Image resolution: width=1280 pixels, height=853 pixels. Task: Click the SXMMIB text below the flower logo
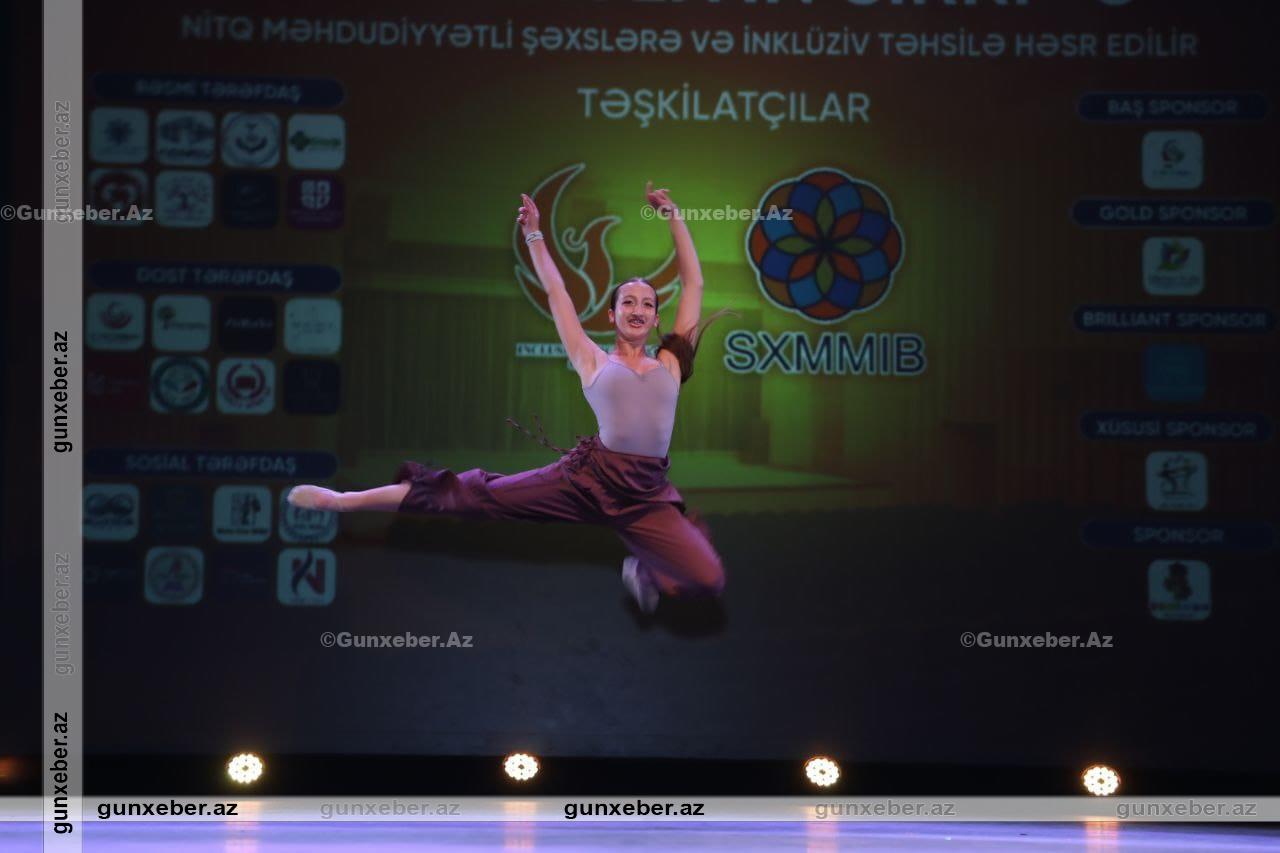click(x=824, y=354)
